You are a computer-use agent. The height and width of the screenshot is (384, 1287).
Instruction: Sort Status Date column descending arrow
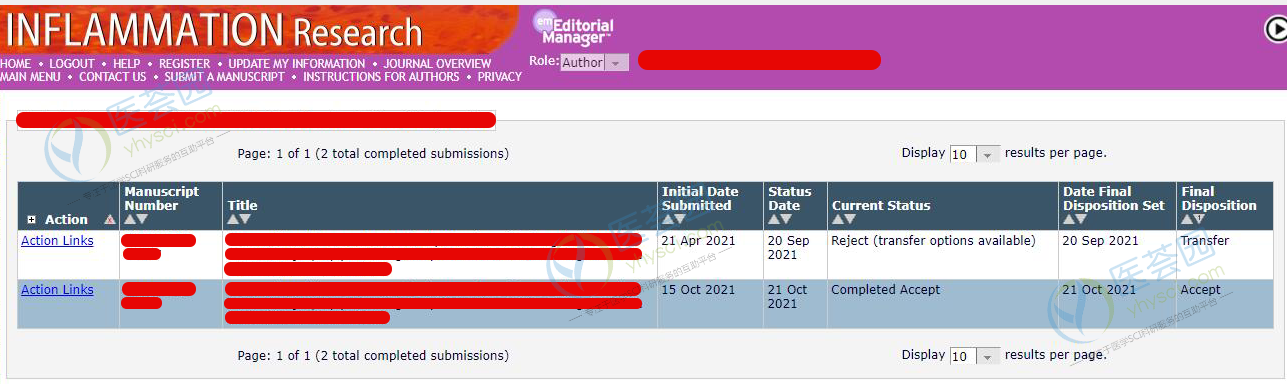[x=787, y=219]
